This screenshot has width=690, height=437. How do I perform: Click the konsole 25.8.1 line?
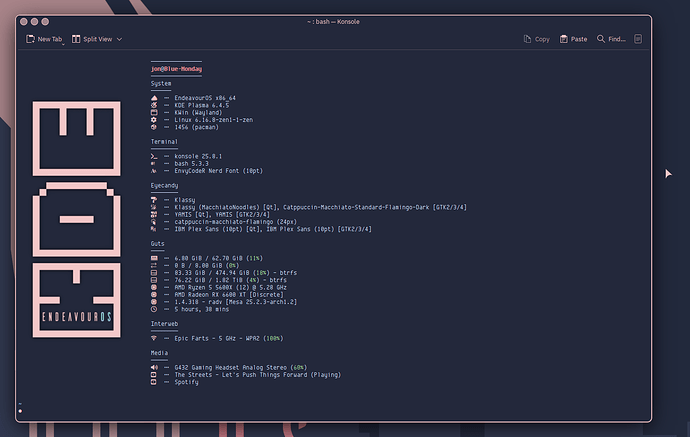click(x=198, y=156)
